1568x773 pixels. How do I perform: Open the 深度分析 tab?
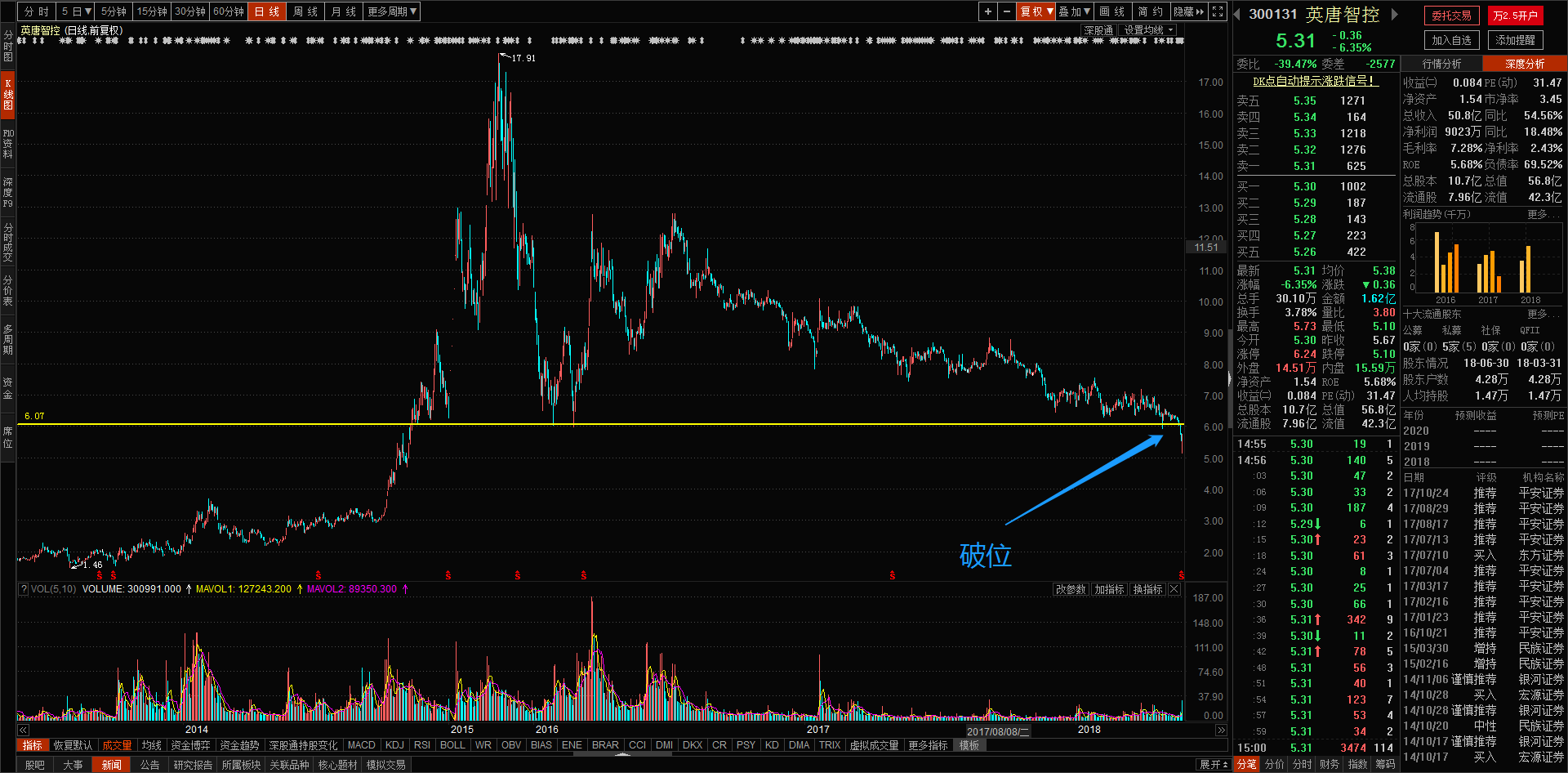tap(1525, 64)
